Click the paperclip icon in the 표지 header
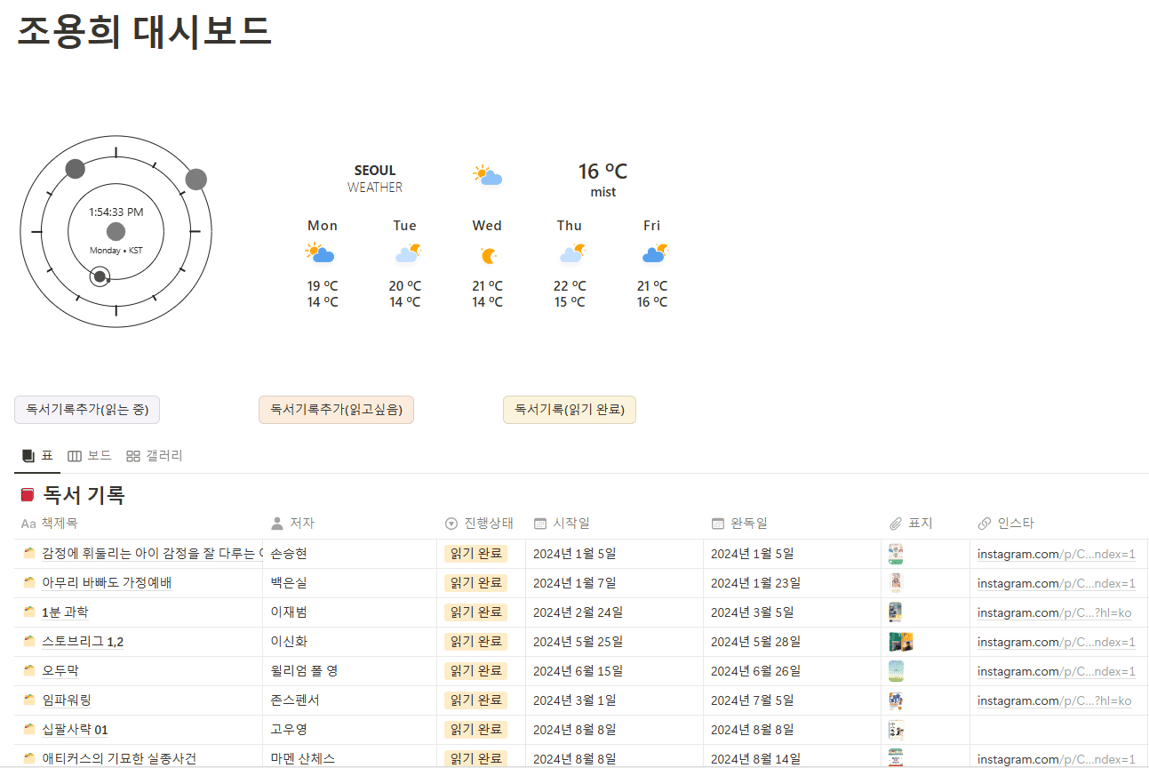The height and width of the screenshot is (768, 1149). 897,522
